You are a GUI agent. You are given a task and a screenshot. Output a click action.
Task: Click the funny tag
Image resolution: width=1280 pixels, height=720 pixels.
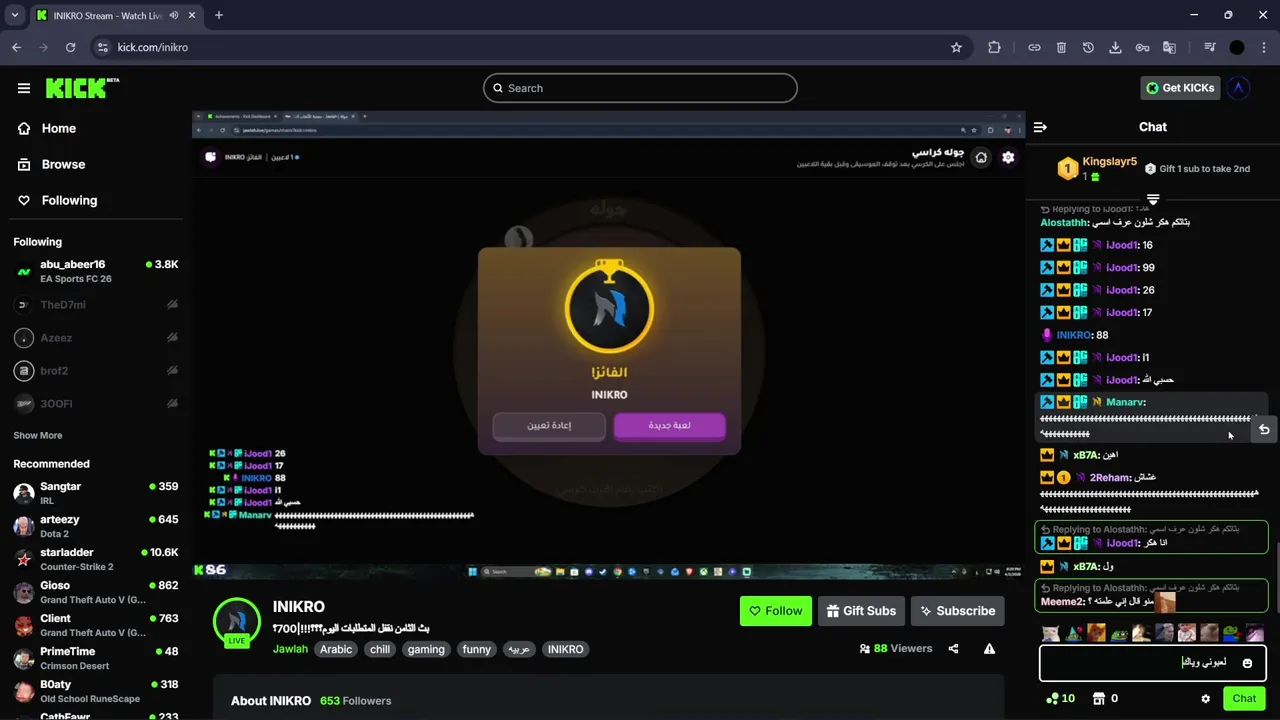point(477,649)
